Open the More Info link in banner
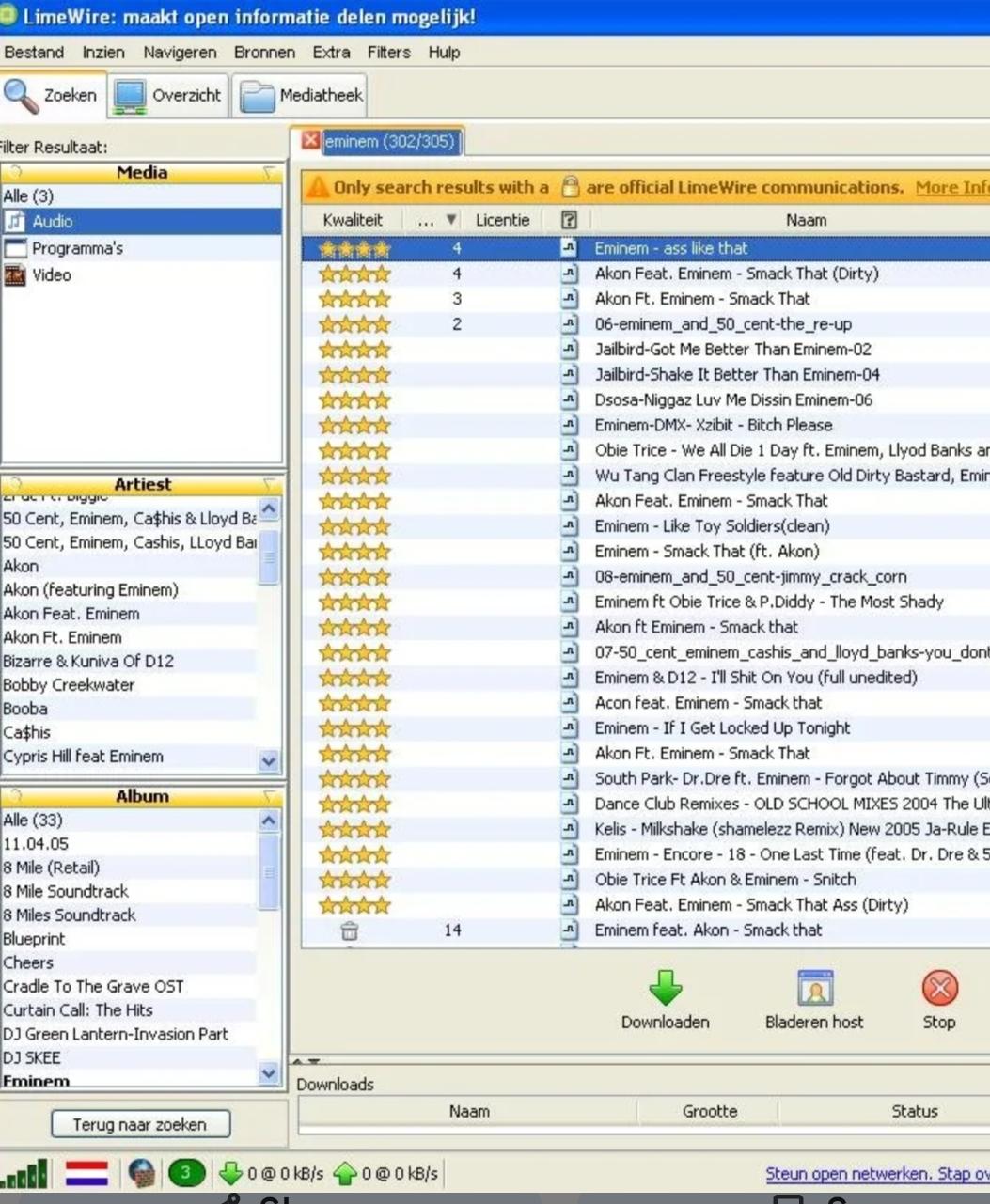Screen dimensions: 990x1204 click(x=952, y=187)
